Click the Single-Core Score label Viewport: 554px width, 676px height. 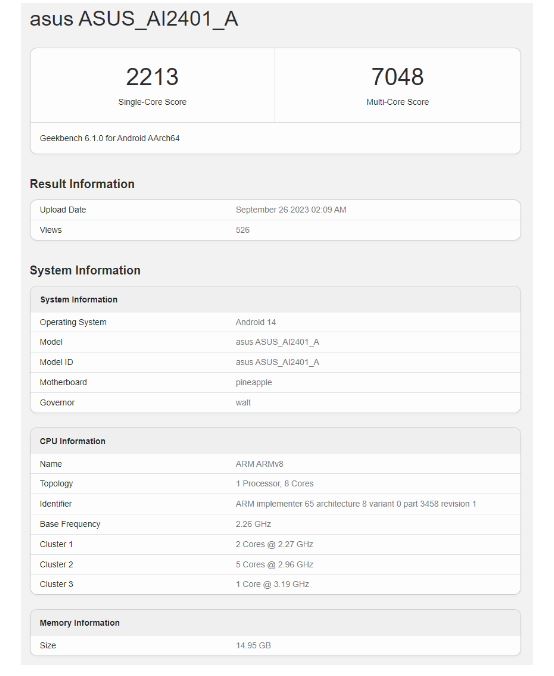(x=152, y=102)
